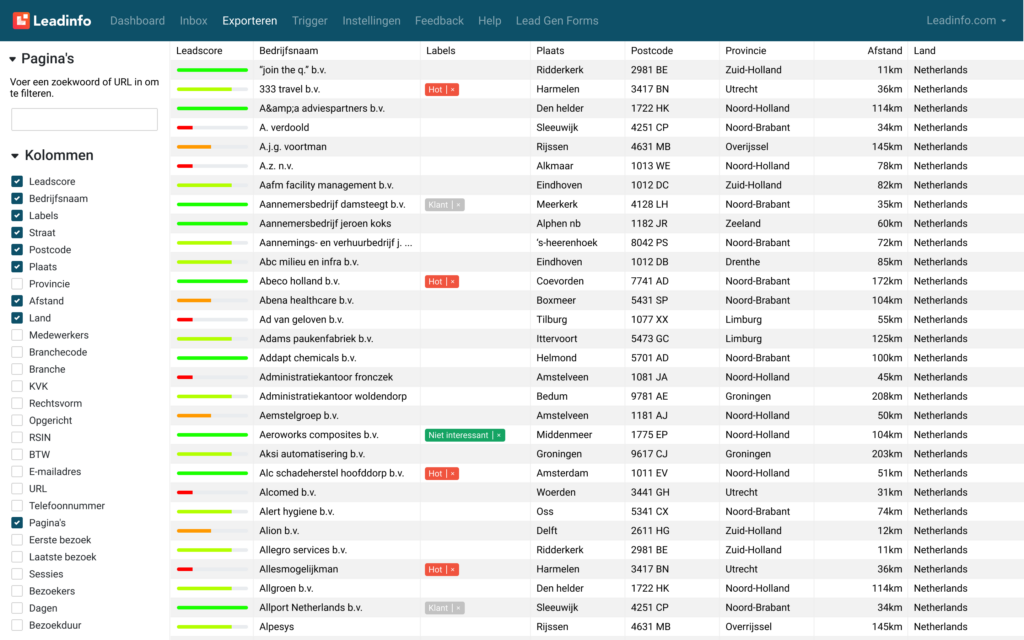This screenshot has height=640, width=1024.
Task: Toggle the Postcode column checkbox
Action: (x=17, y=249)
